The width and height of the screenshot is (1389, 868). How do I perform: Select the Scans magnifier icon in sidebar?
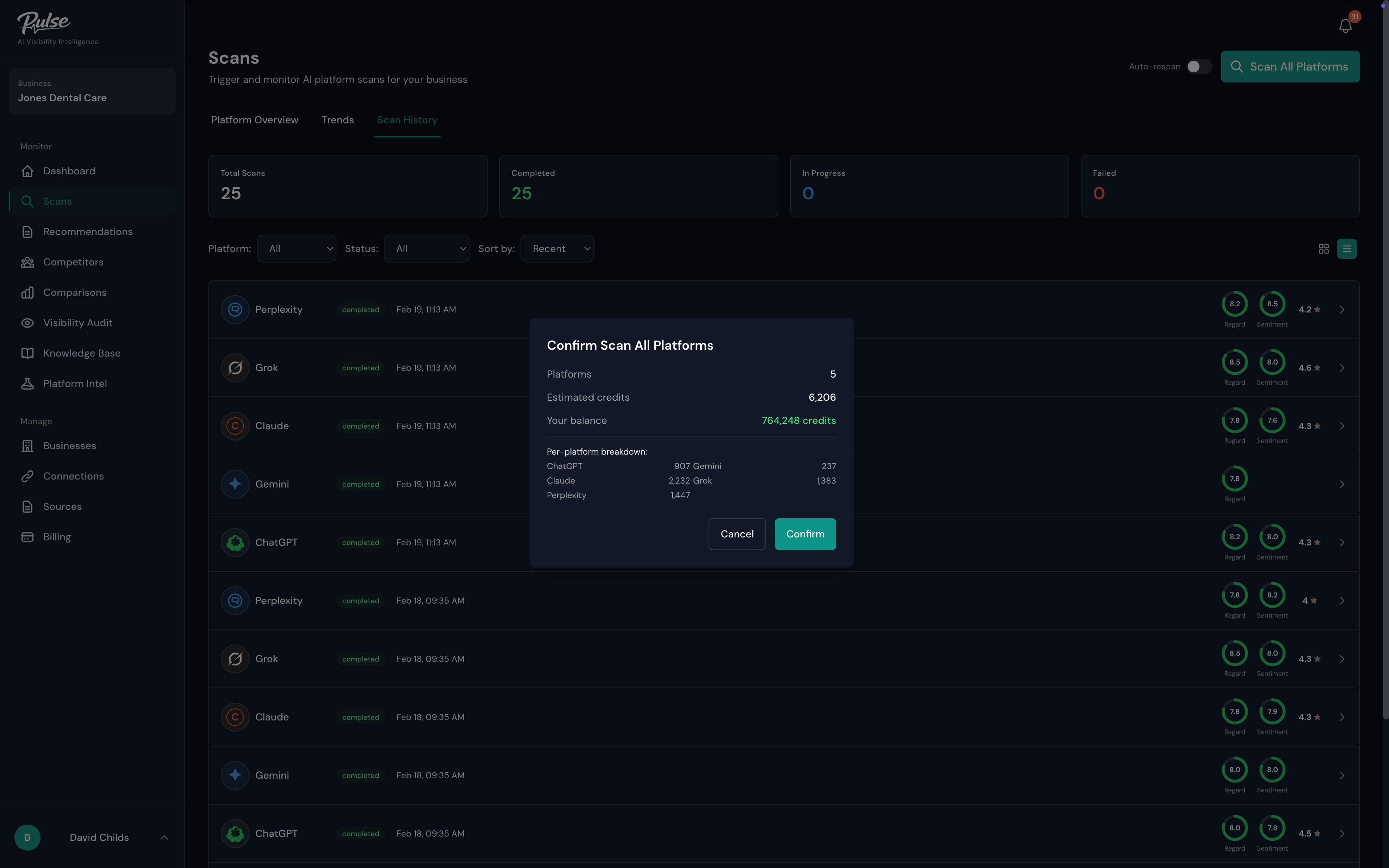(27, 201)
